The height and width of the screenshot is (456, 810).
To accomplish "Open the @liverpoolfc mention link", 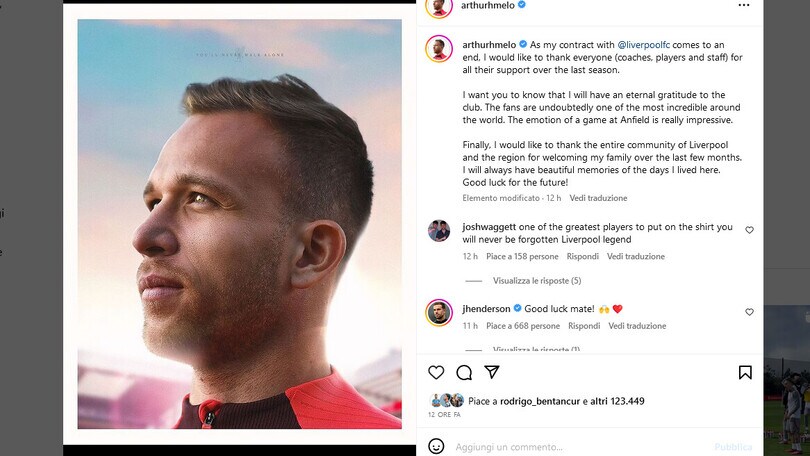I will pyautogui.click(x=644, y=45).
